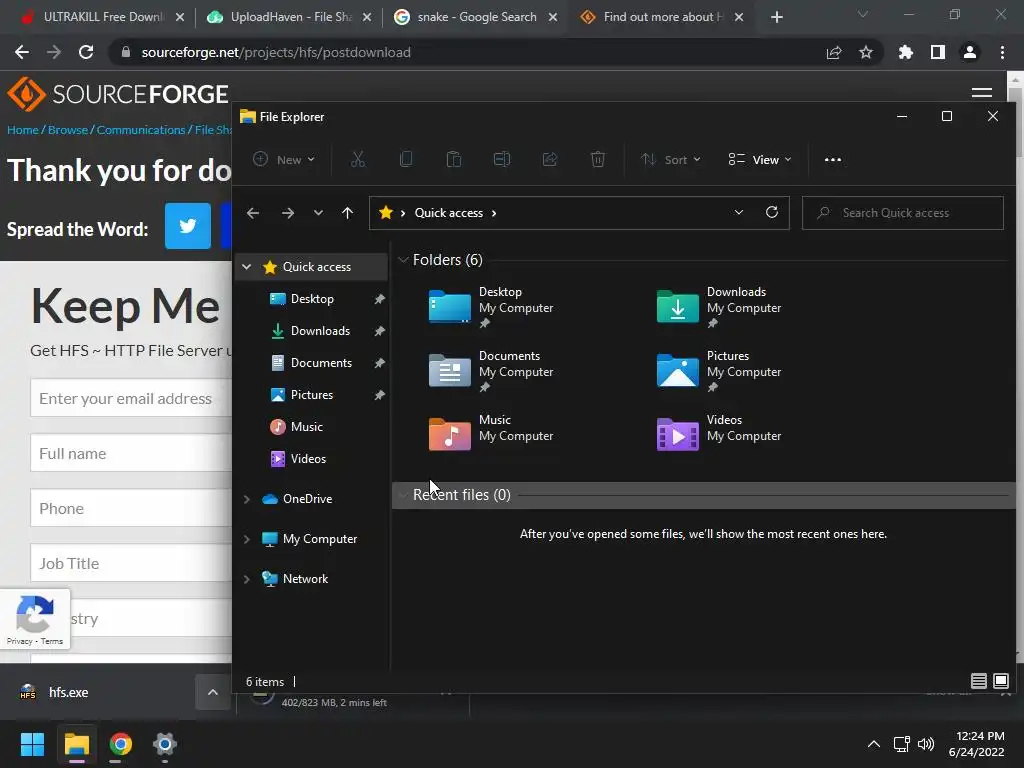The image size is (1024, 768).
Task: Click the Delete trash icon in File Explorer
Action: click(x=598, y=159)
